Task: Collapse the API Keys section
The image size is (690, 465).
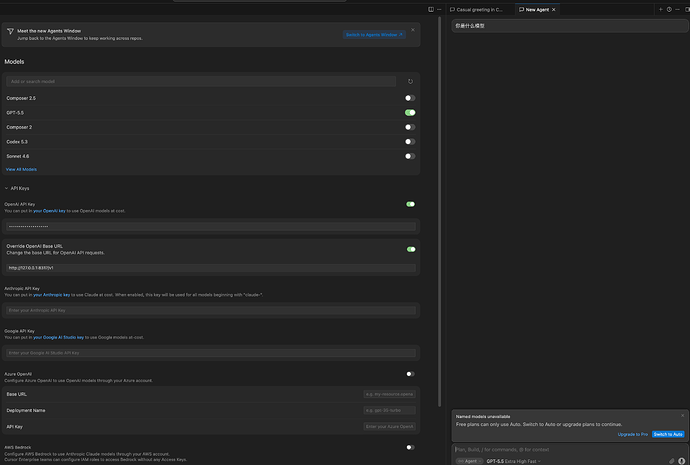Action: pyautogui.click(x=17, y=188)
